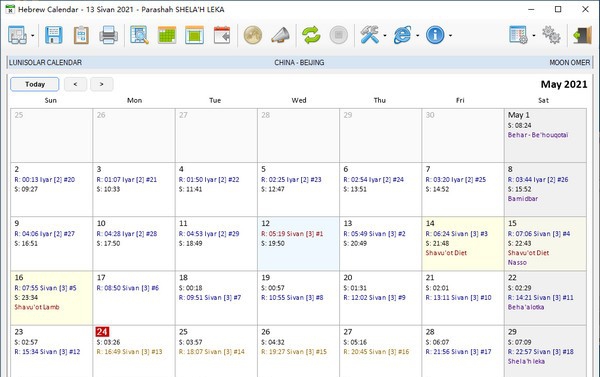Click the 'Nasso' parashah text
The image size is (600, 377).
517,263
